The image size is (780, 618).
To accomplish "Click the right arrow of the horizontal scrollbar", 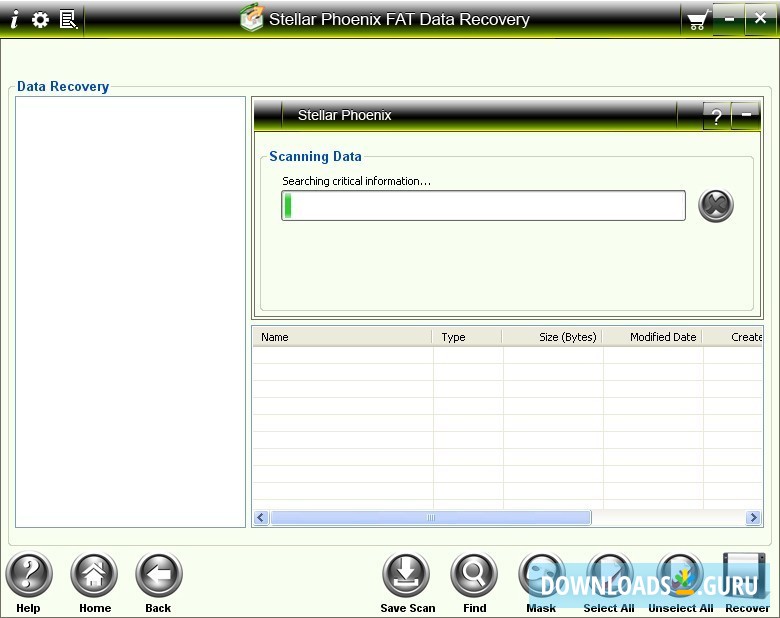I will coord(753,517).
